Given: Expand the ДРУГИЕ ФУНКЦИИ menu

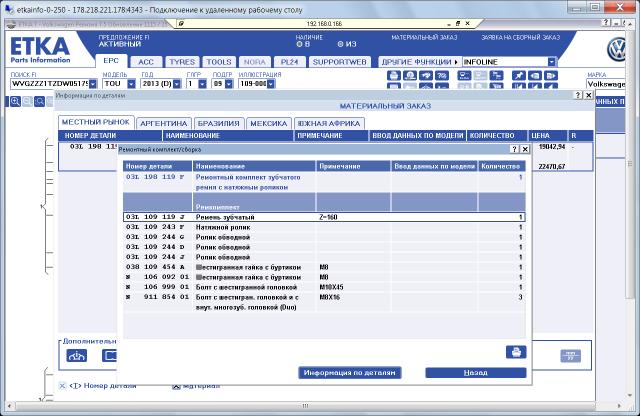Looking at the screenshot, I should [x=420, y=62].
